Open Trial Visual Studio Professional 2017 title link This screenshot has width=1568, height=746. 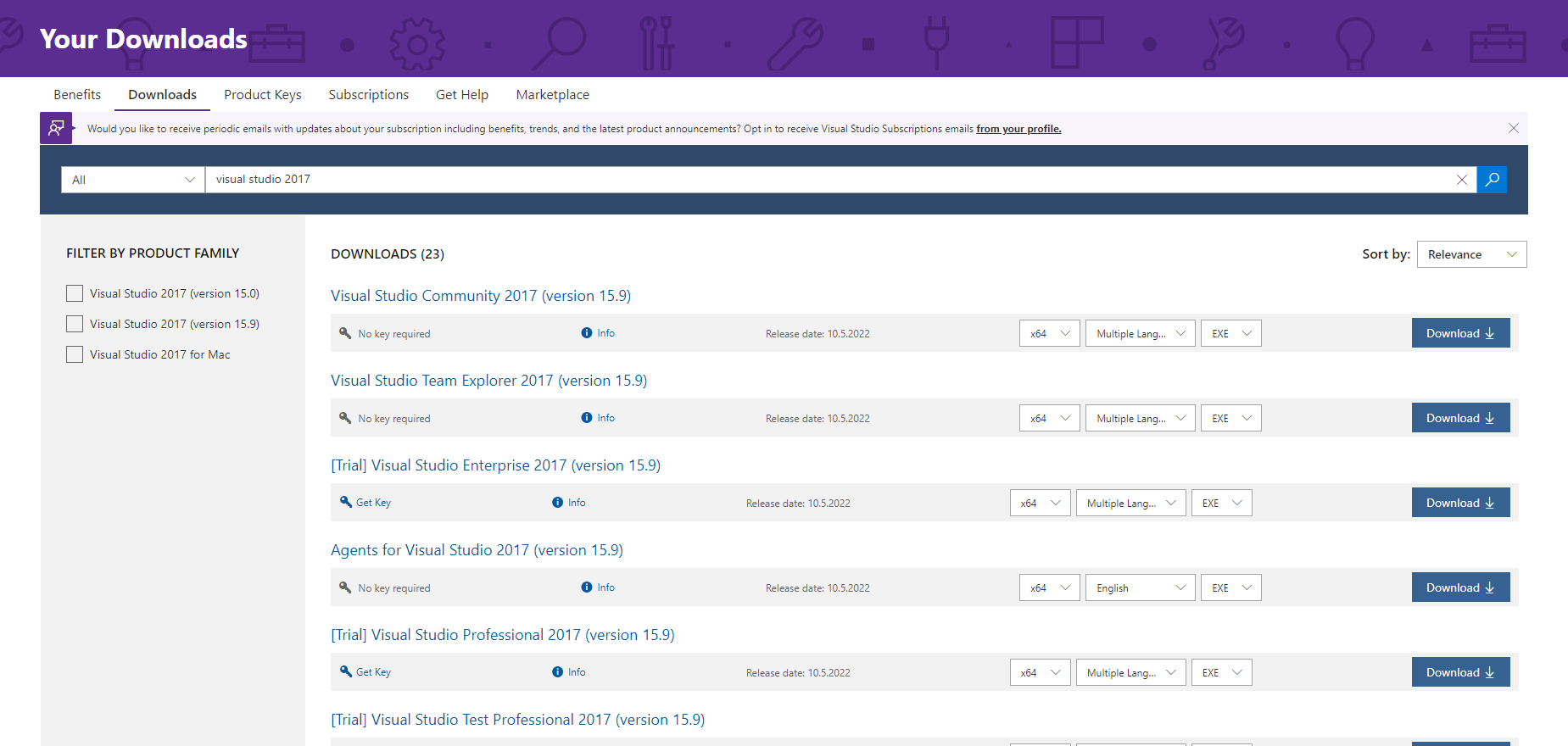click(503, 635)
